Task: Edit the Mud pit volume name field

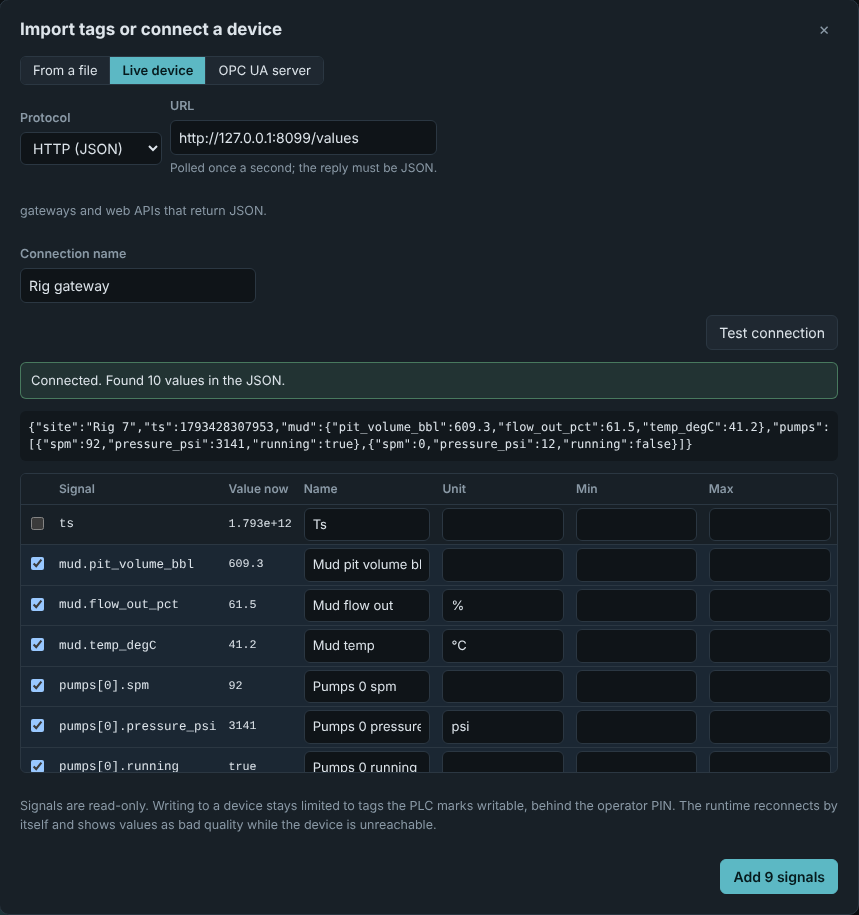Action: pyautogui.click(x=366, y=564)
